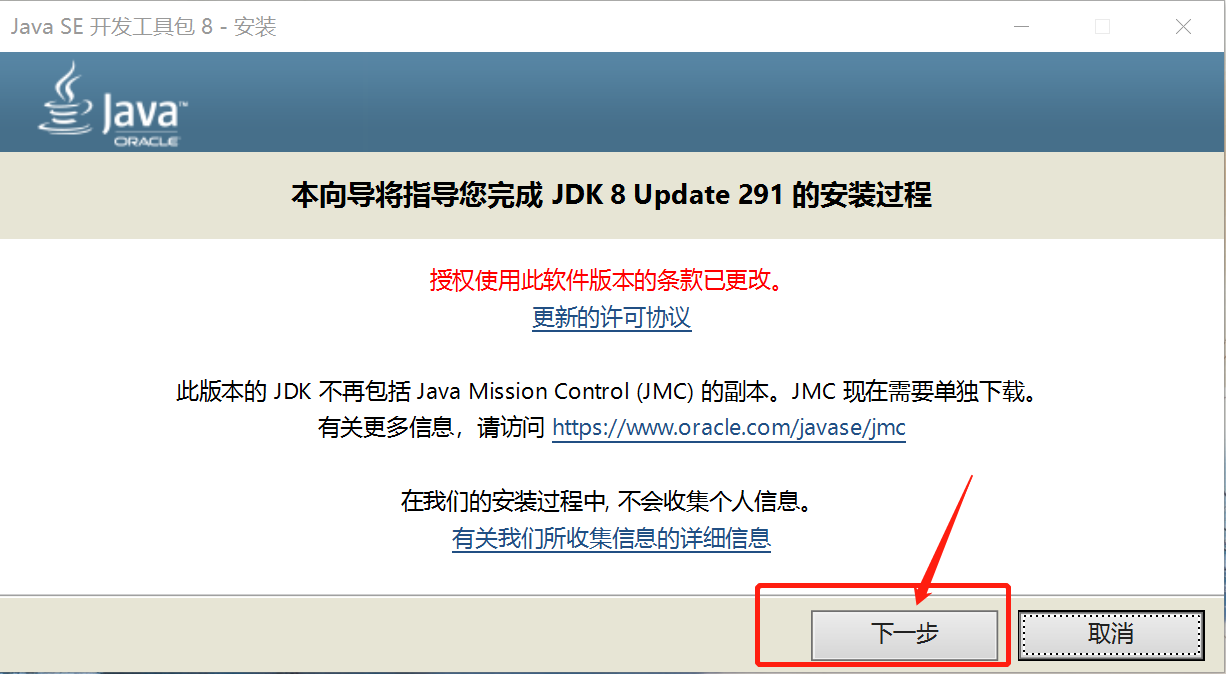Click the JDK 8 Update 291 heading
1226x674 pixels.
click(x=611, y=194)
